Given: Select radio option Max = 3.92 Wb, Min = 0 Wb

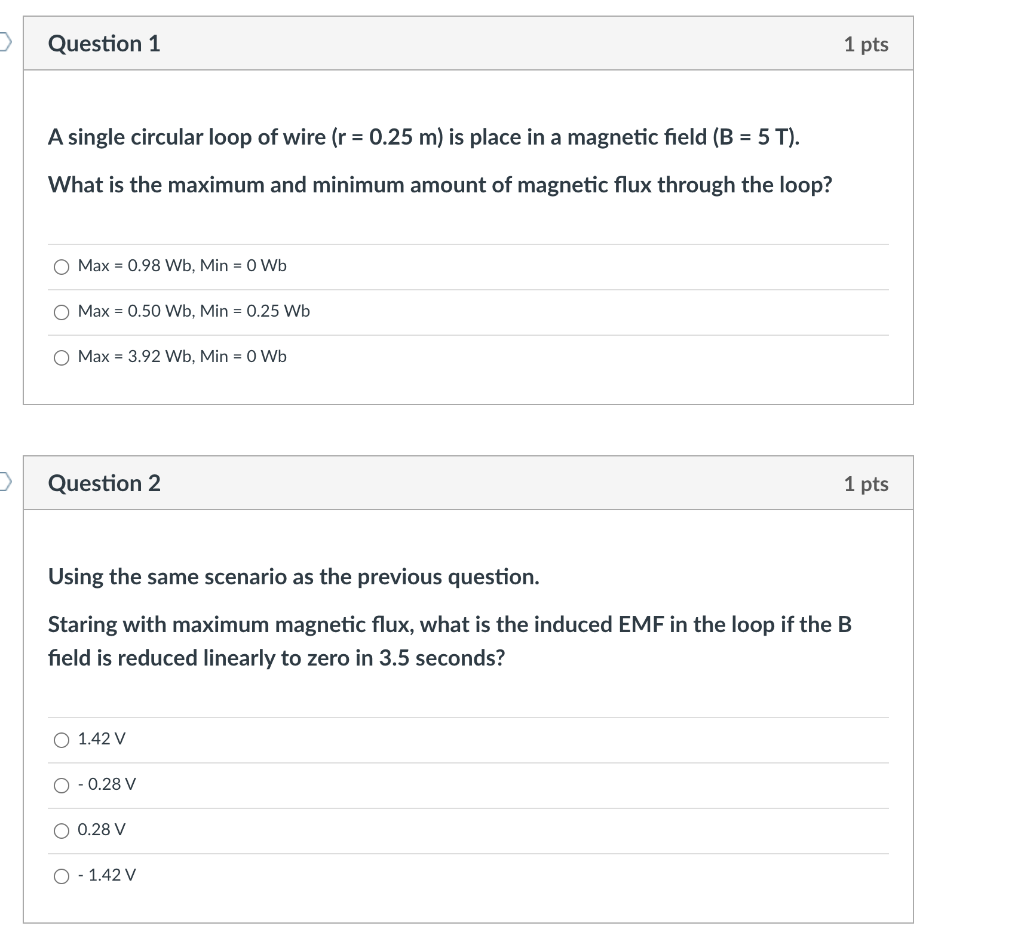Looking at the screenshot, I should point(62,356).
